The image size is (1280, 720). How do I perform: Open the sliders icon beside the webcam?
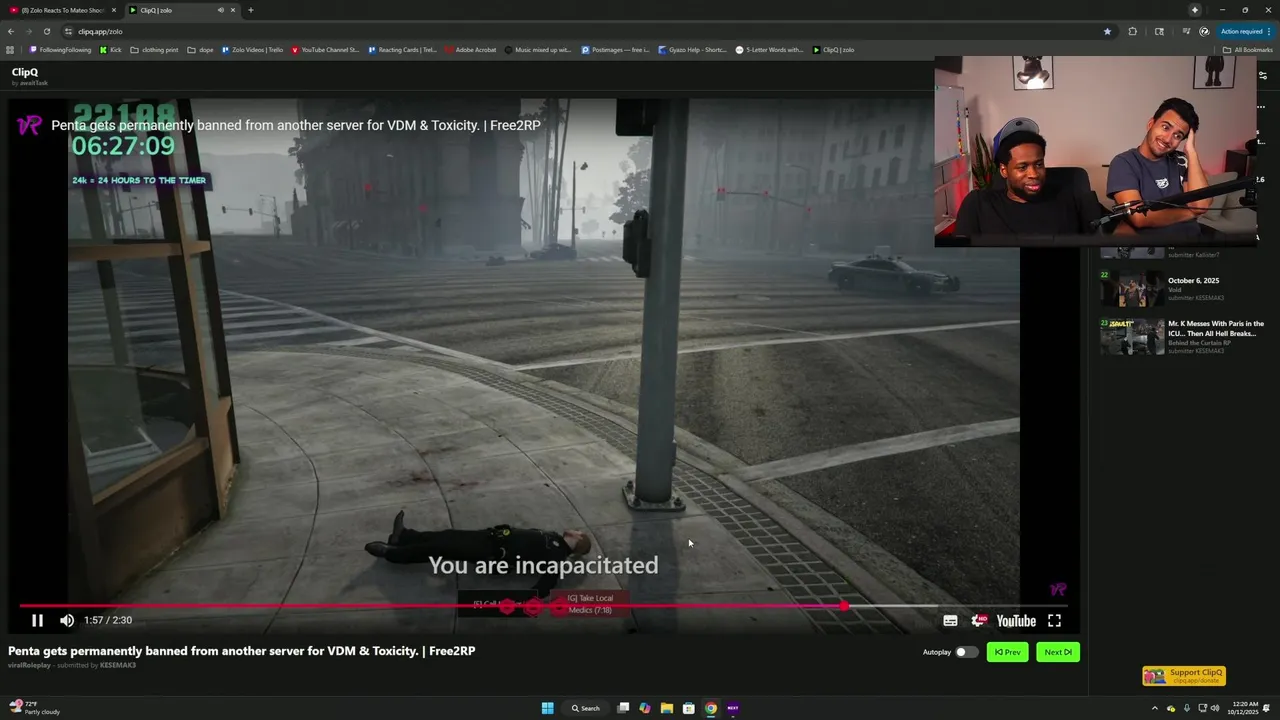pos(1263,76)
